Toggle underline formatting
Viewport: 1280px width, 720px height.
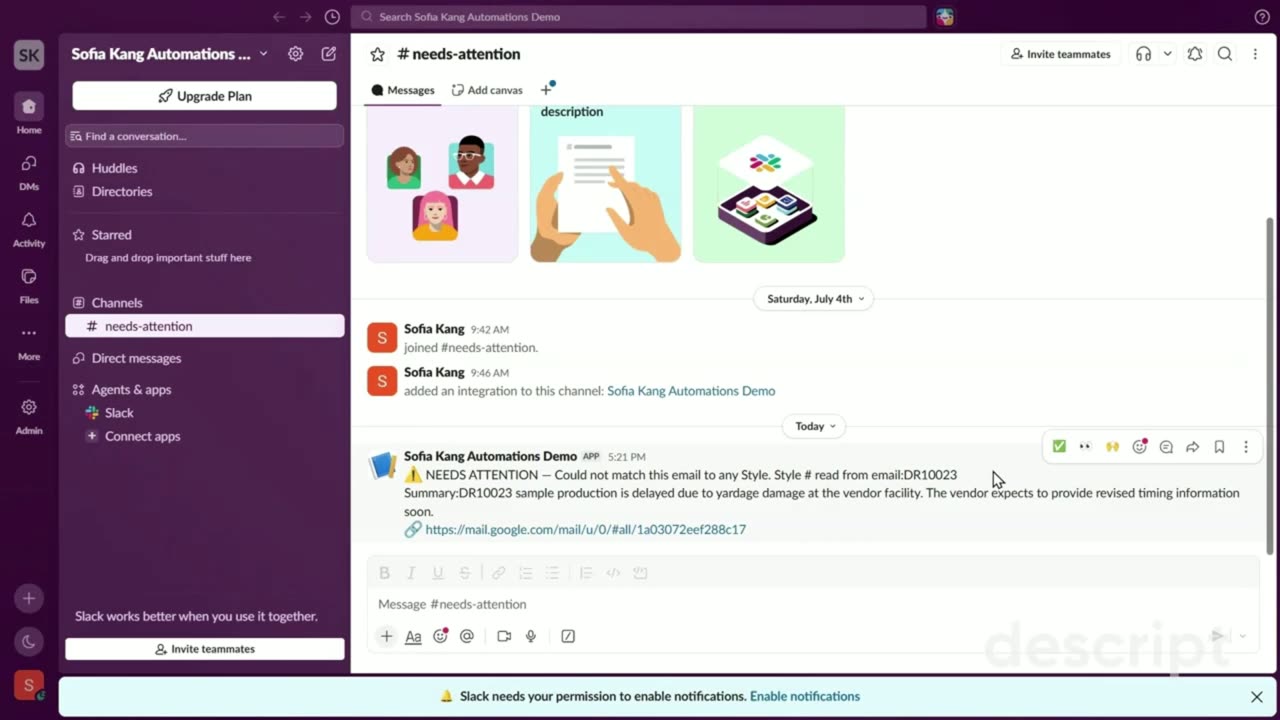point(437,573)
